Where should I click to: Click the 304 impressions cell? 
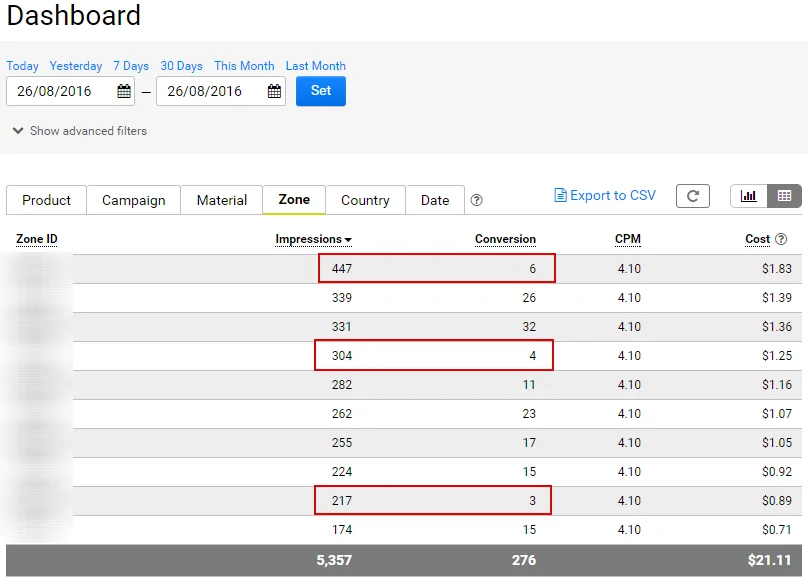click(x=342, y=356)
